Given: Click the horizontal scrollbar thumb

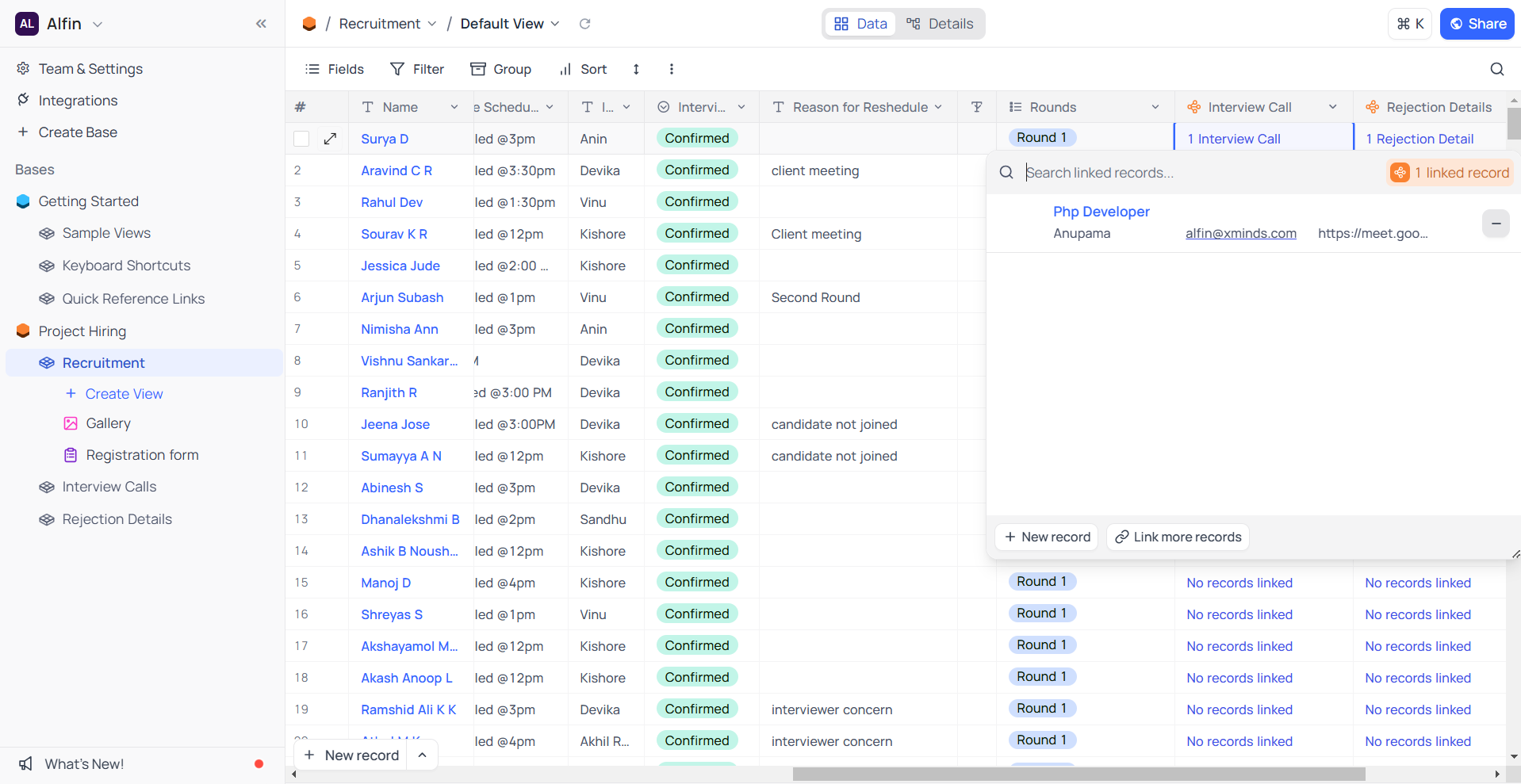Looking at the screenshot, I should (1078, 774).
